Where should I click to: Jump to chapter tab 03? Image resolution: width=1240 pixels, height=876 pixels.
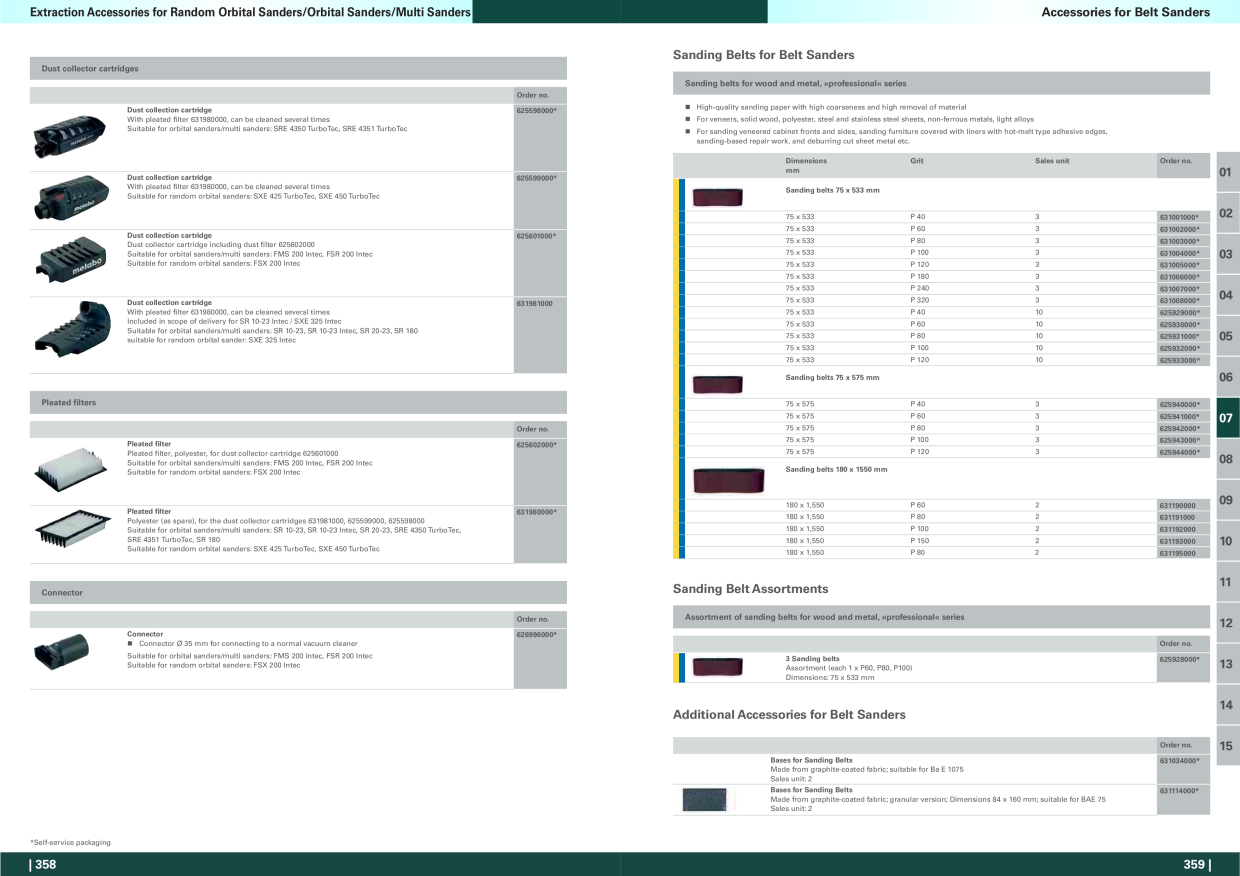[1227, 254]
